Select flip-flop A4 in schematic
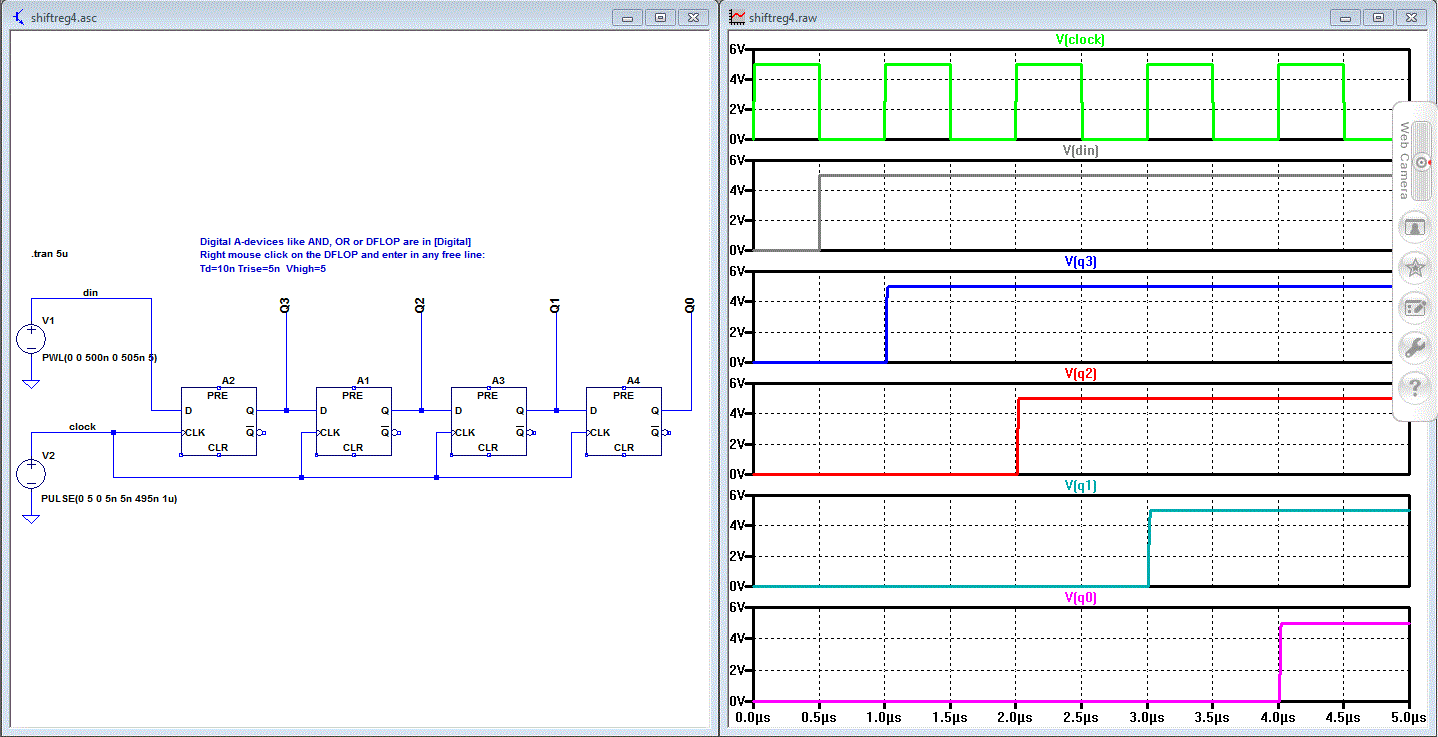The height and width of the screenshot is (737, 1438). click(x=625, y=421)
